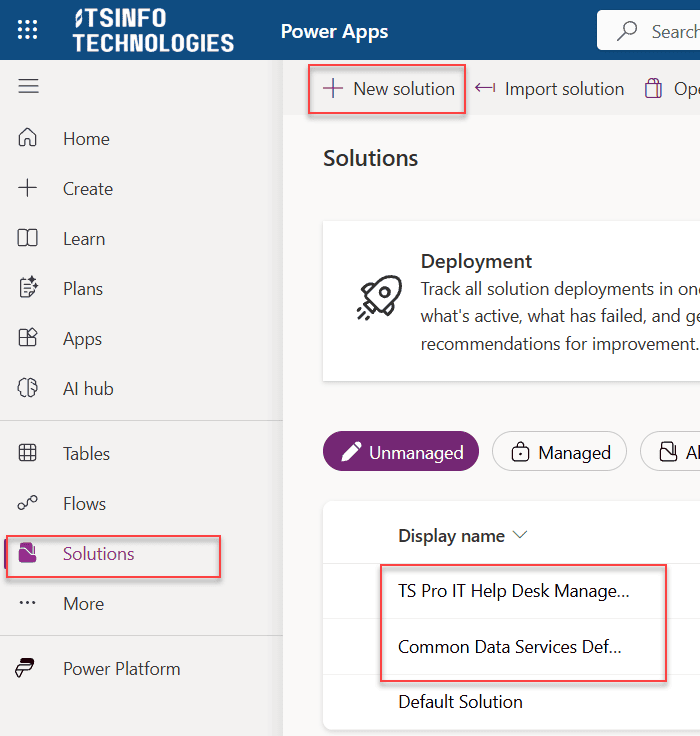700x736 pixels.
Task: Click the More ellipsis icon
Action: click(x=27, y=603)
